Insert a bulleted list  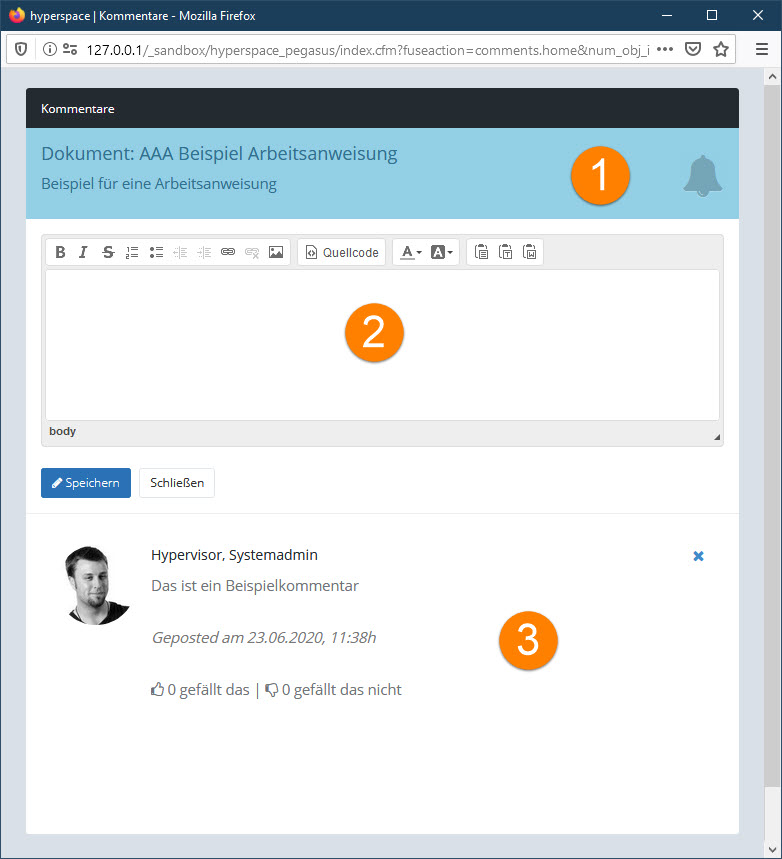(x=156, y=253)
